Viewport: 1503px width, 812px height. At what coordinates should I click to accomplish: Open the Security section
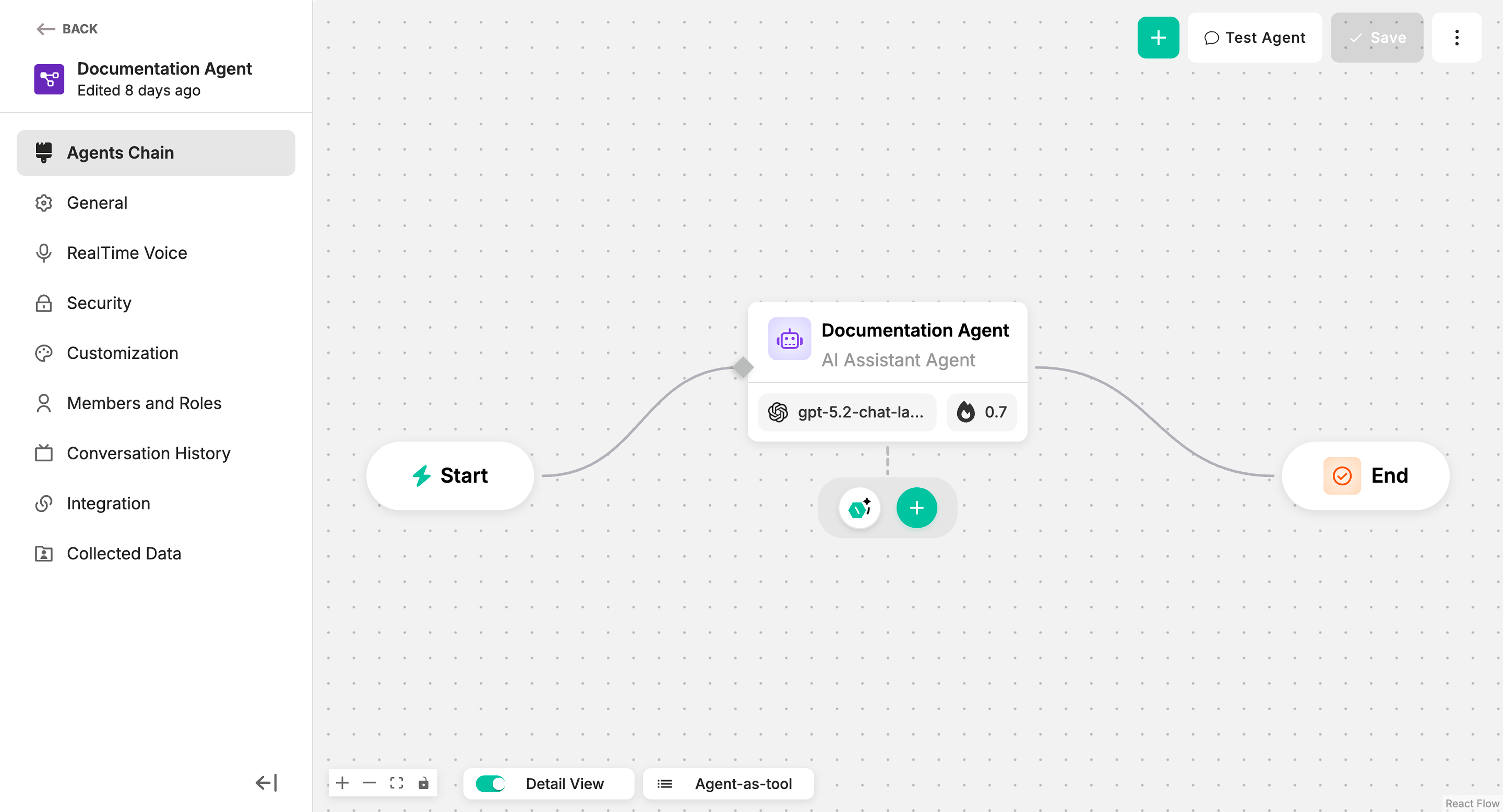(x=99, y=303)
